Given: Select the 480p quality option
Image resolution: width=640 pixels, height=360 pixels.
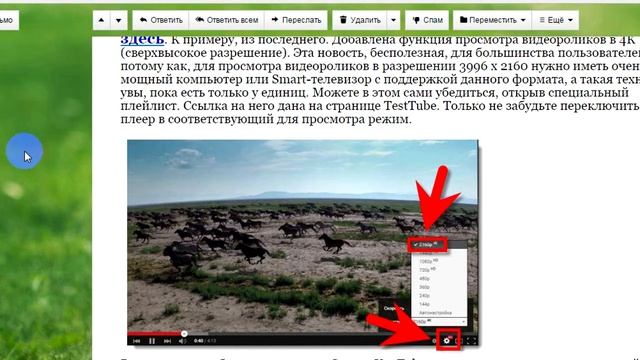Looking at the screenshot, I should (x=424, y=278).
